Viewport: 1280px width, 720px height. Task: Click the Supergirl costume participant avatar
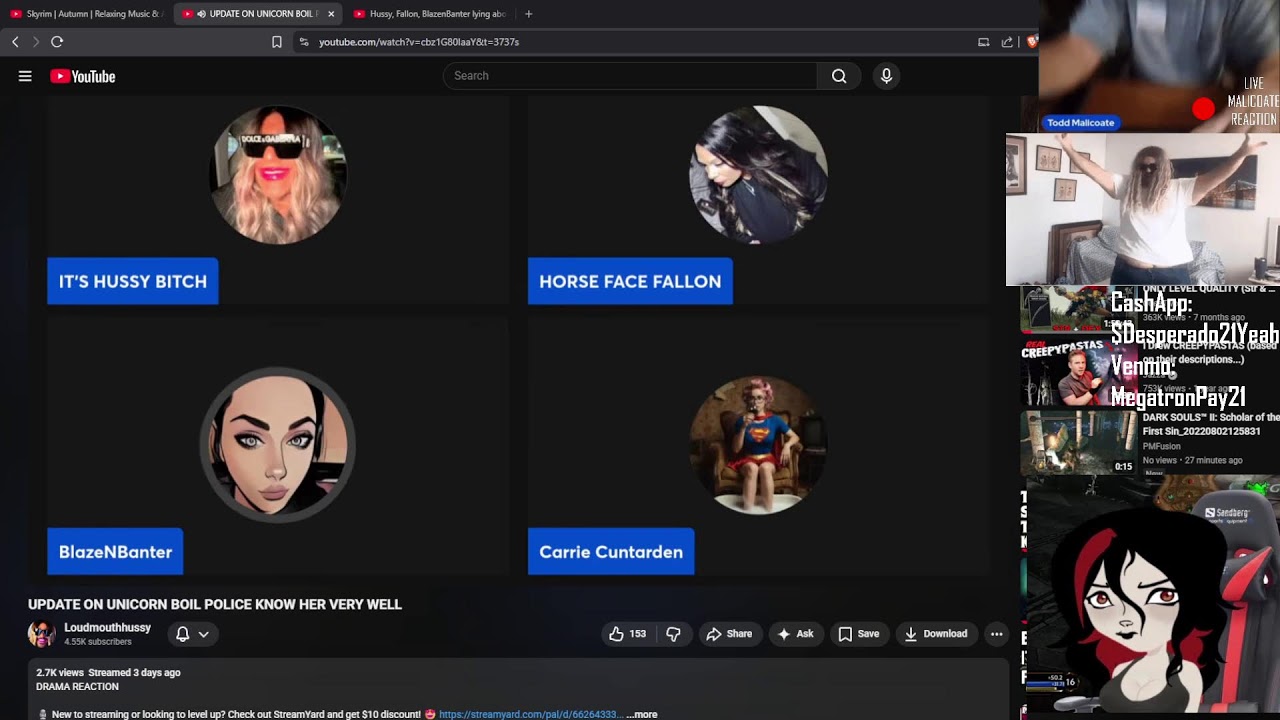[758, 445]
